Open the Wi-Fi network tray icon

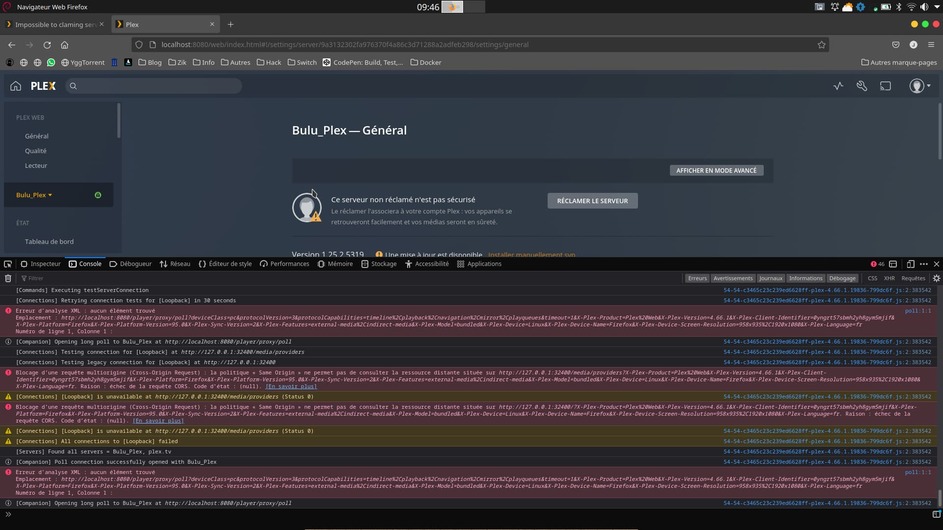911,7
